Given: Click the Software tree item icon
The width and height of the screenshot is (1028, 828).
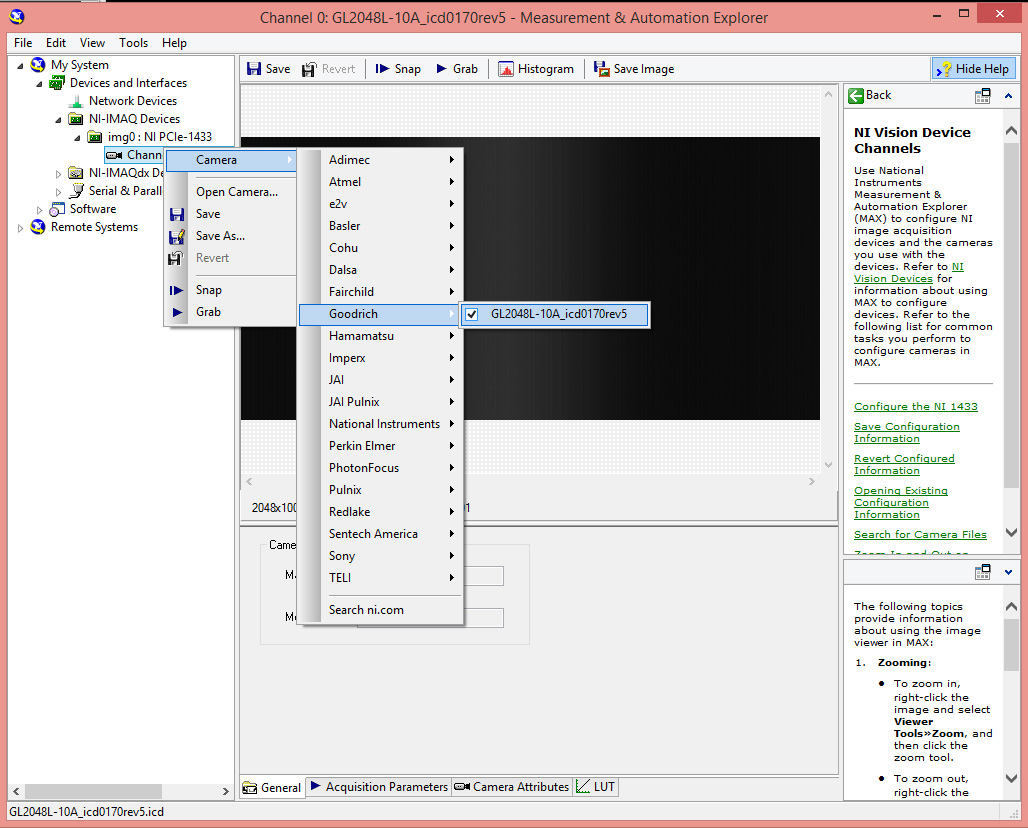Looking at the screenshot, I should point(58,209).
